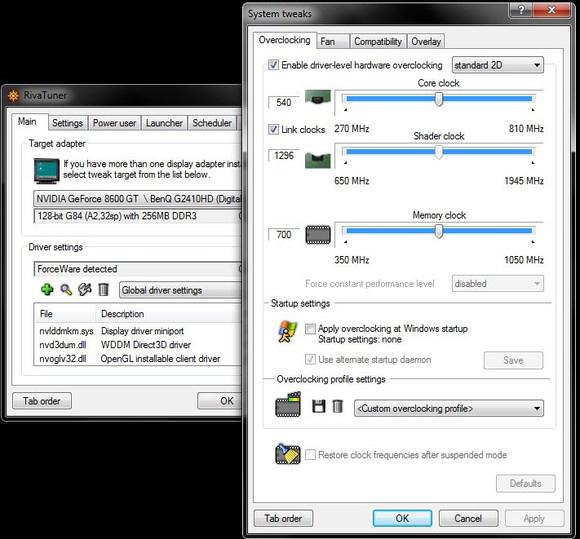Viewport: 580px width, 539px height.
Task: Click the memory clock value field 700
Action: click(x=284, y=235)
